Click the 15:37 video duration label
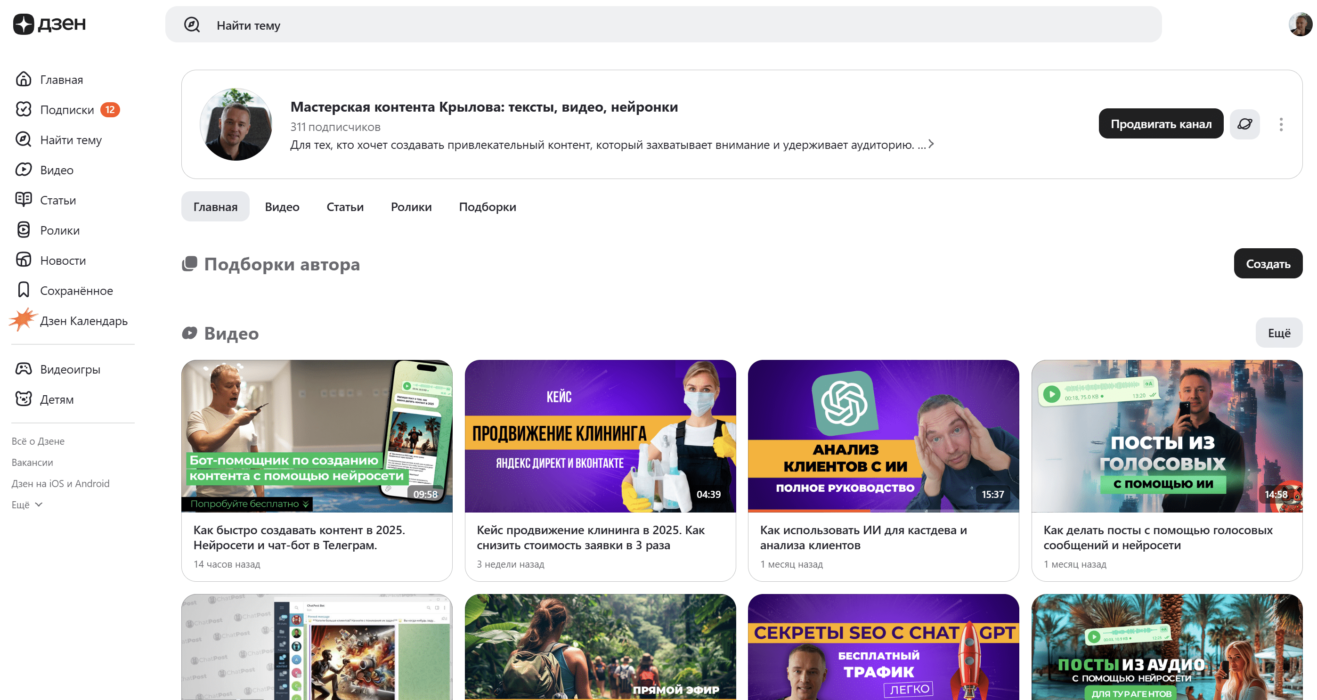The image size is (1317, 700). (x=993, y=494)
